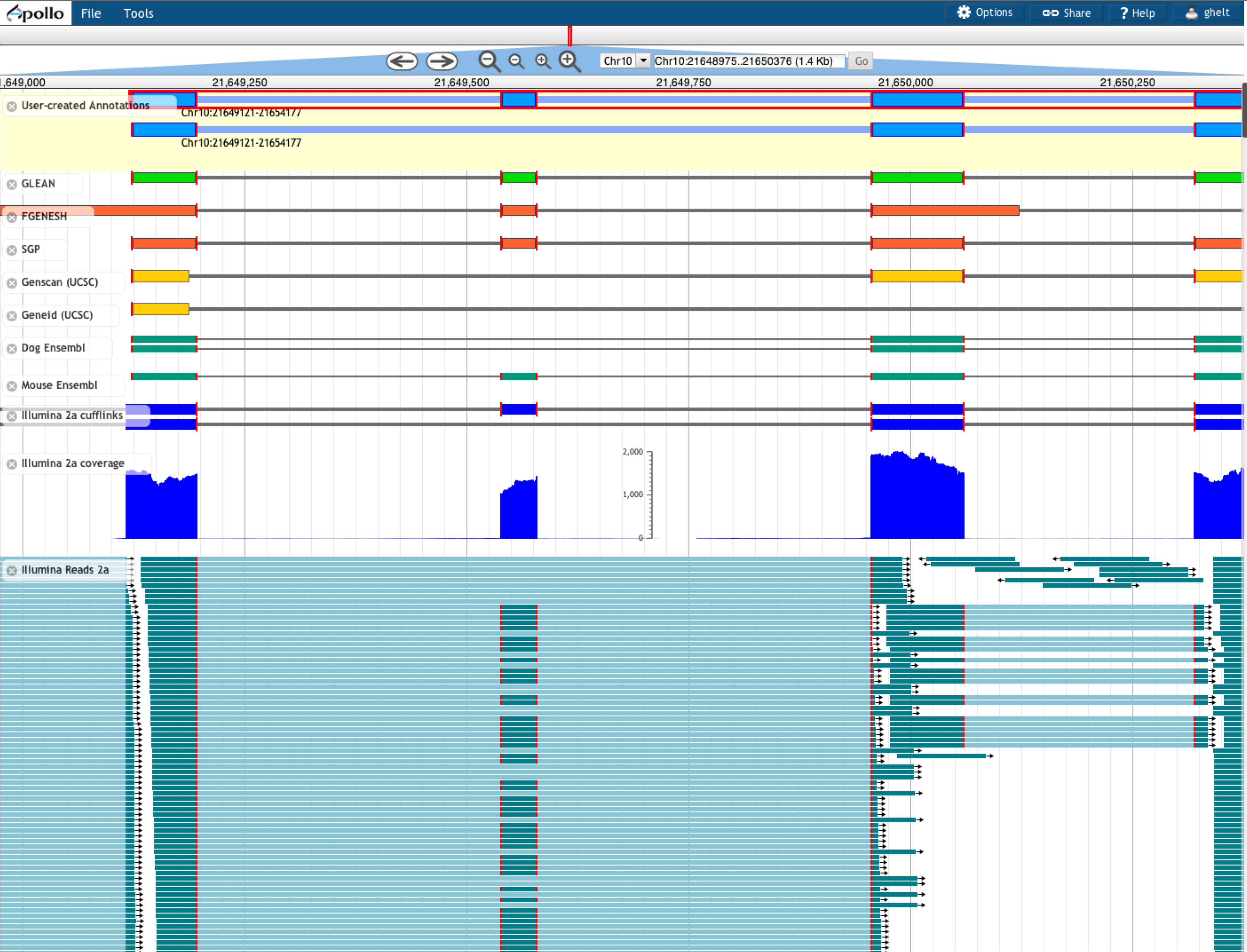
Task: Click the Apollo logo
Action: pyautogui.click(x=36, y=12)
